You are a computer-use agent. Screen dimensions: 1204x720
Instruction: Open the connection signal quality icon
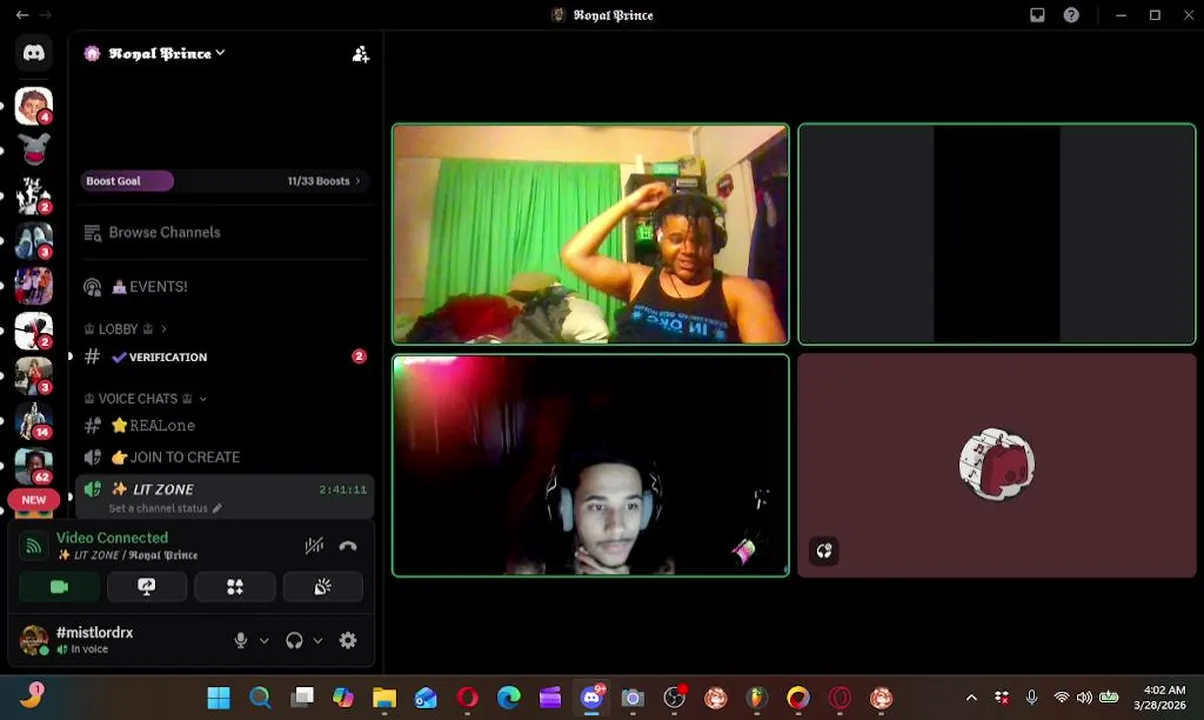33,546
